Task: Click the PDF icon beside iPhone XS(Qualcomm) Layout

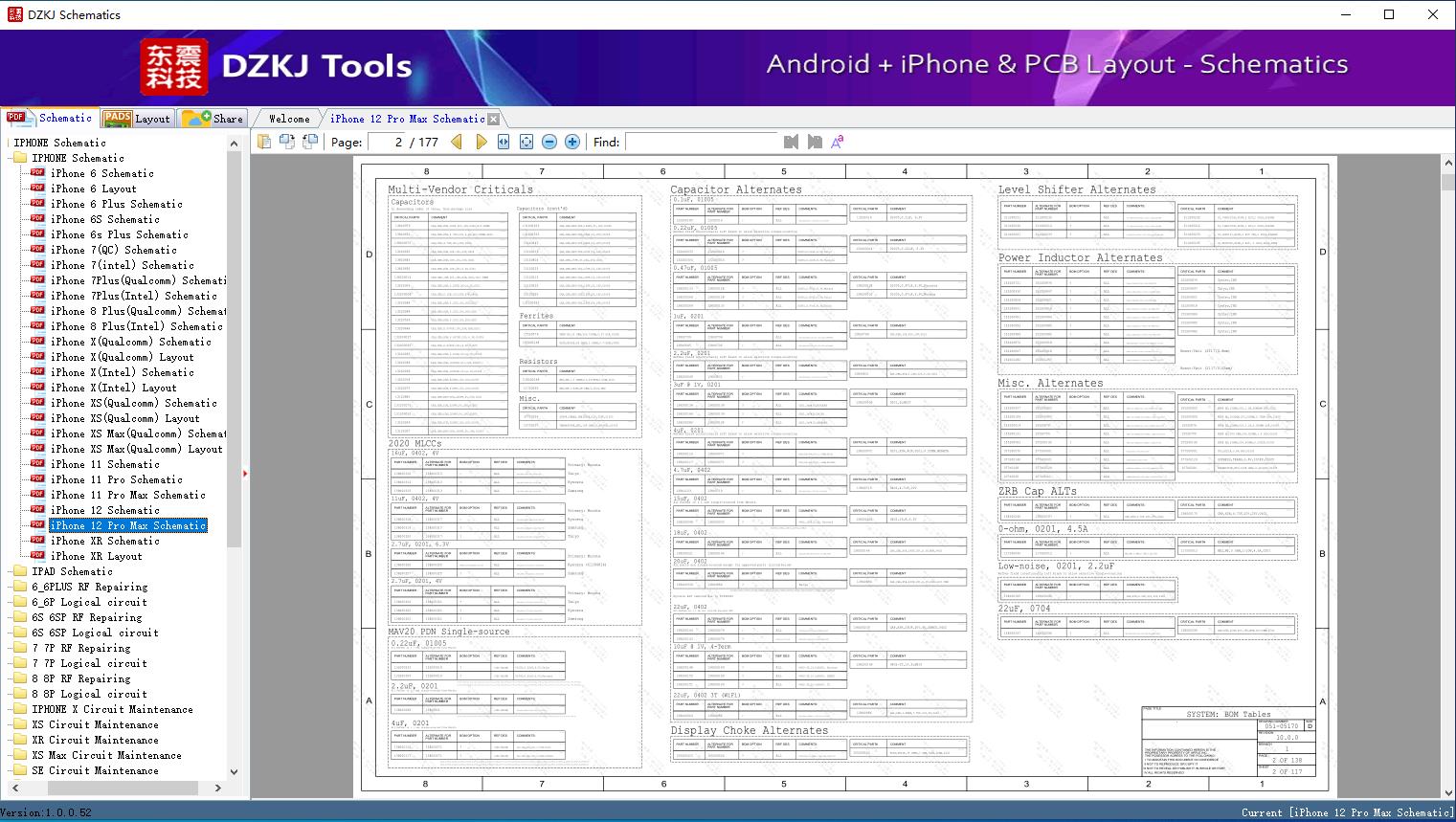Action: (x=37, y=418)
